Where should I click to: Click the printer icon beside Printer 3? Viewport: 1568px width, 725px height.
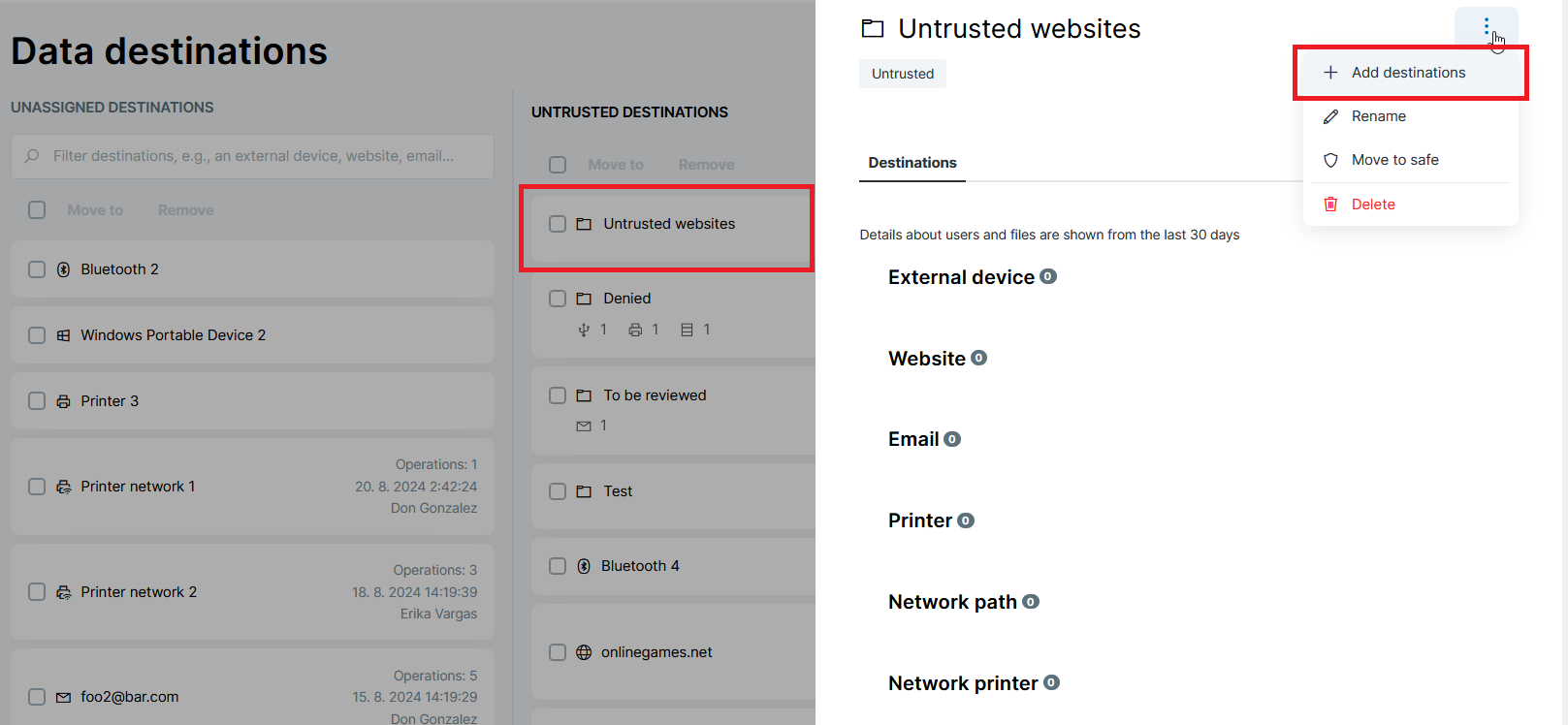[63, 401]
